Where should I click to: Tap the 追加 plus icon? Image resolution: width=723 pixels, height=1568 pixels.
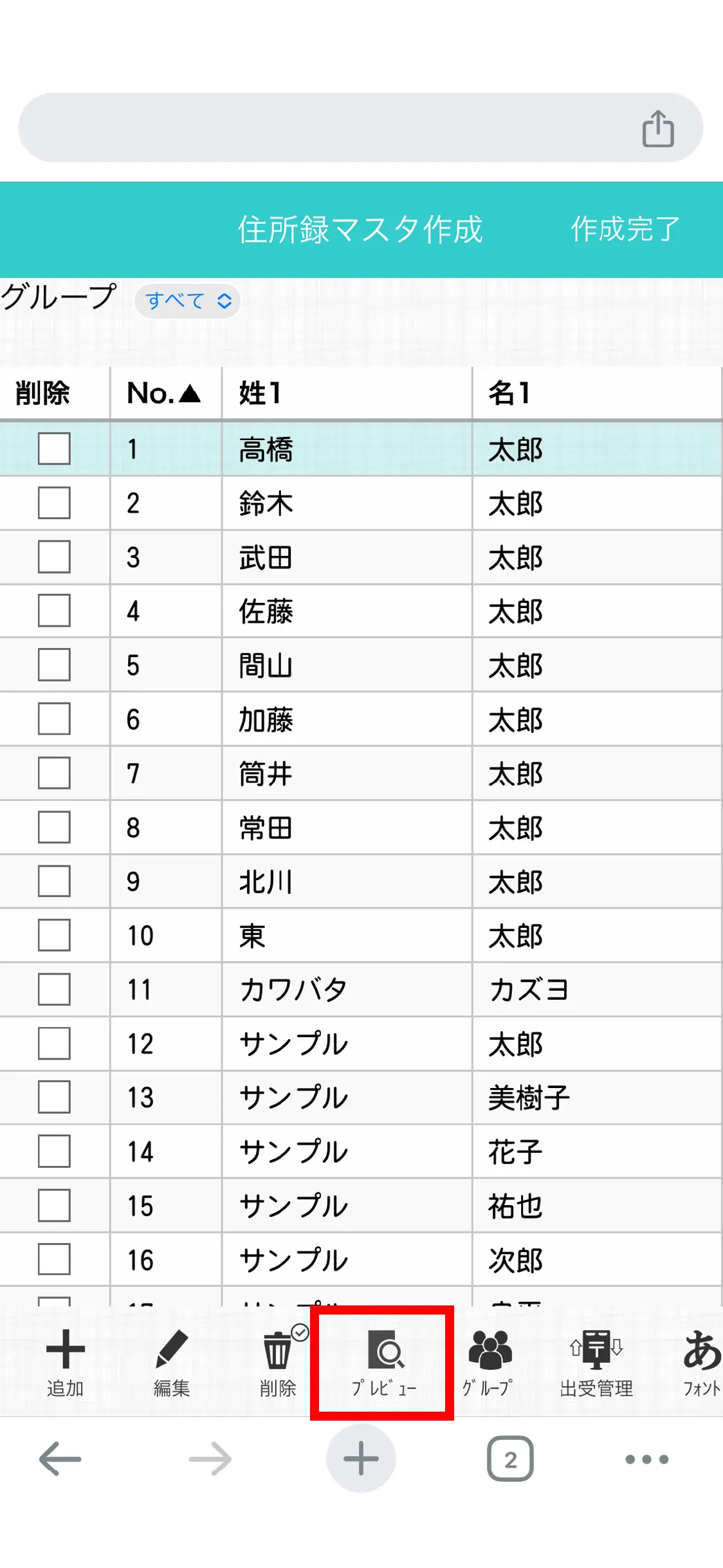coord(65,1350)
